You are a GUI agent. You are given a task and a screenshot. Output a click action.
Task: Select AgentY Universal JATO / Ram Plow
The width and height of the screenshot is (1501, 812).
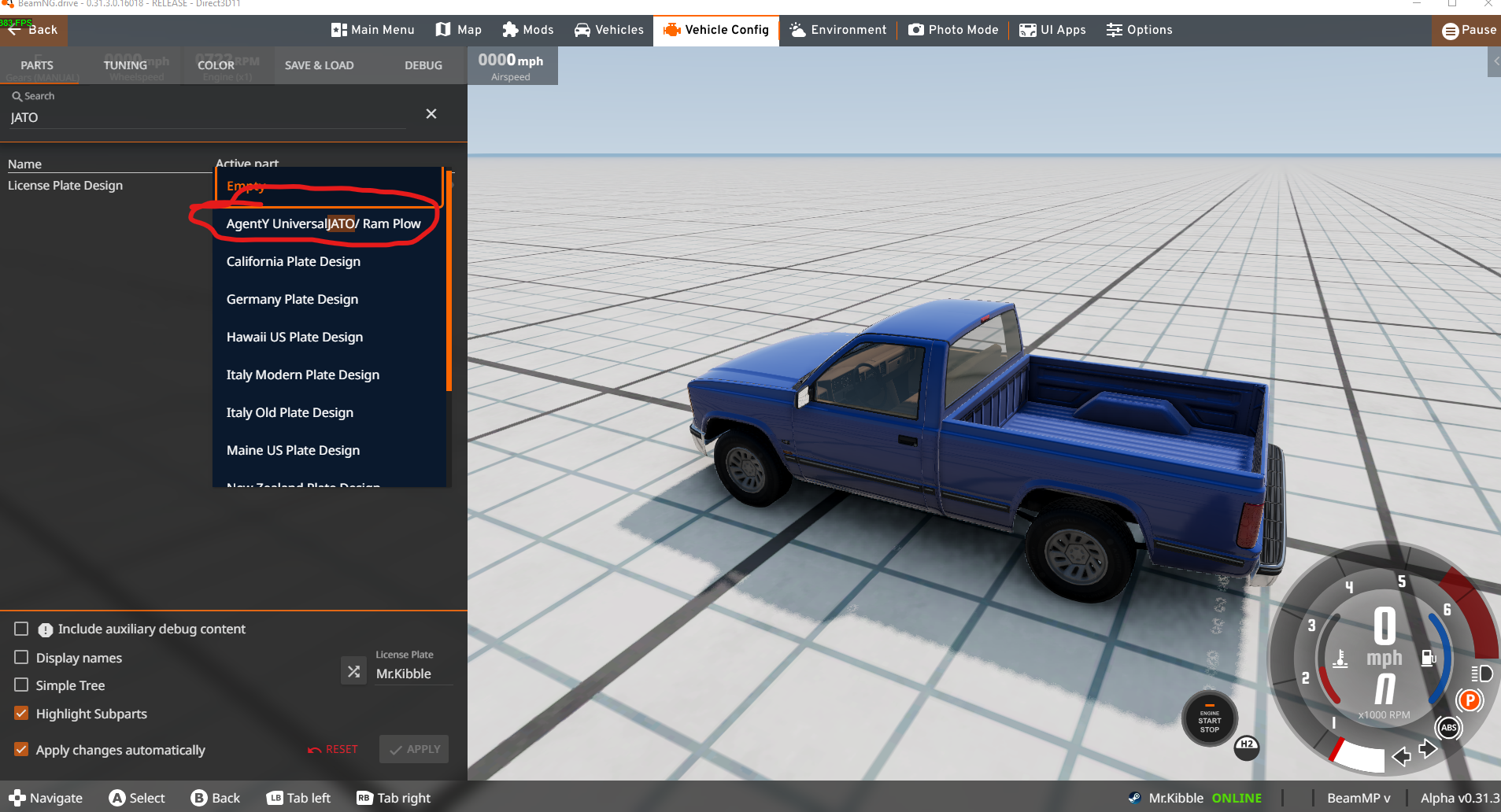pos(328,224)
